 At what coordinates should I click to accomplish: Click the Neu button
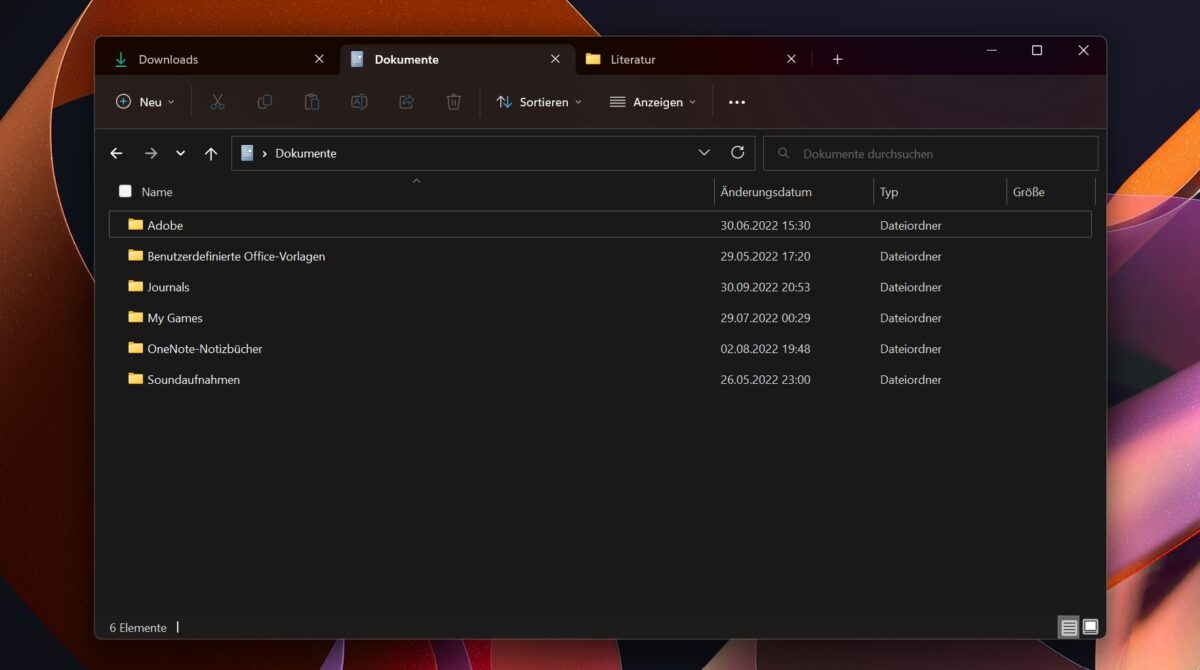coord(145,101)
